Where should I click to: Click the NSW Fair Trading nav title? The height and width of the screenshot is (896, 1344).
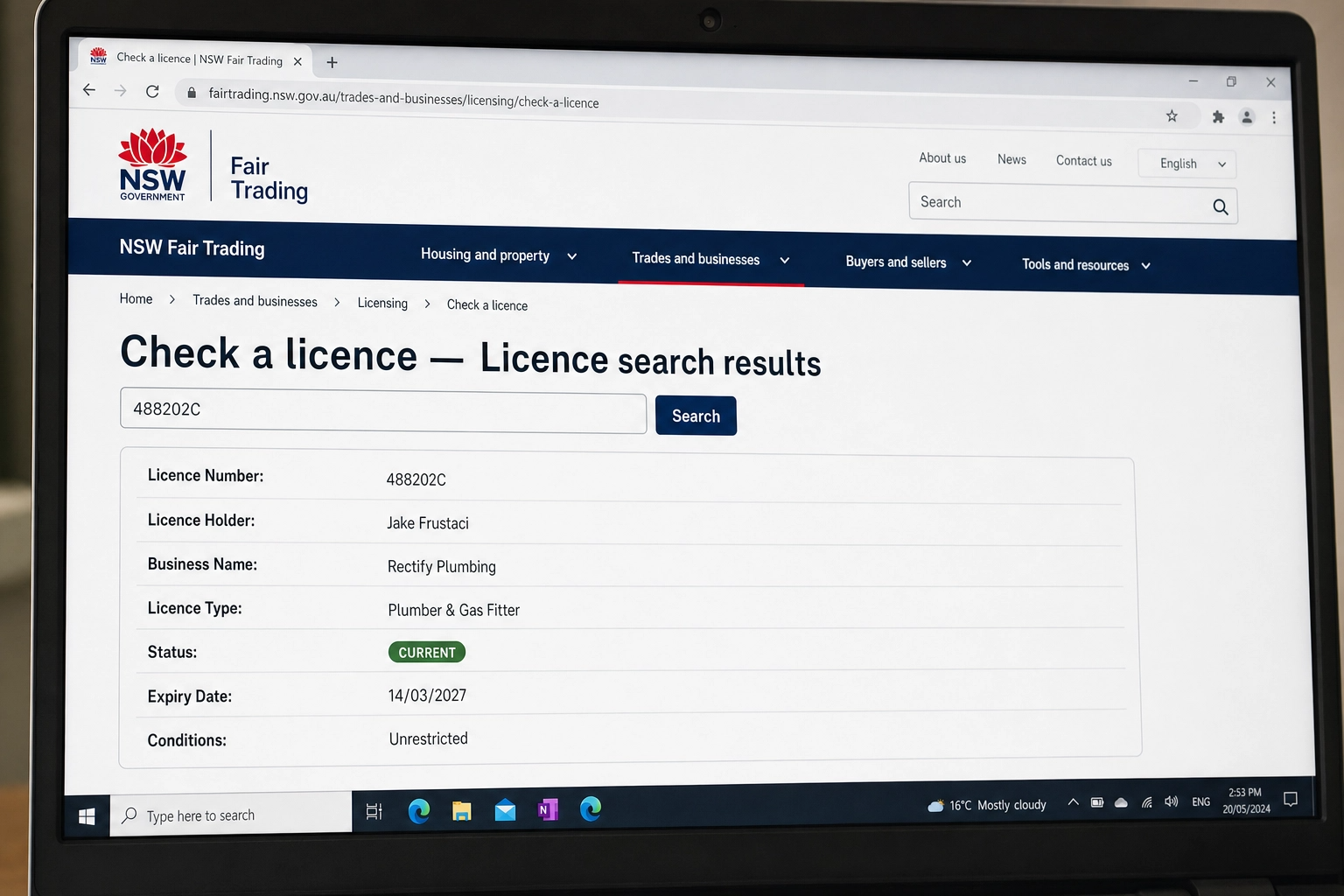192,248
